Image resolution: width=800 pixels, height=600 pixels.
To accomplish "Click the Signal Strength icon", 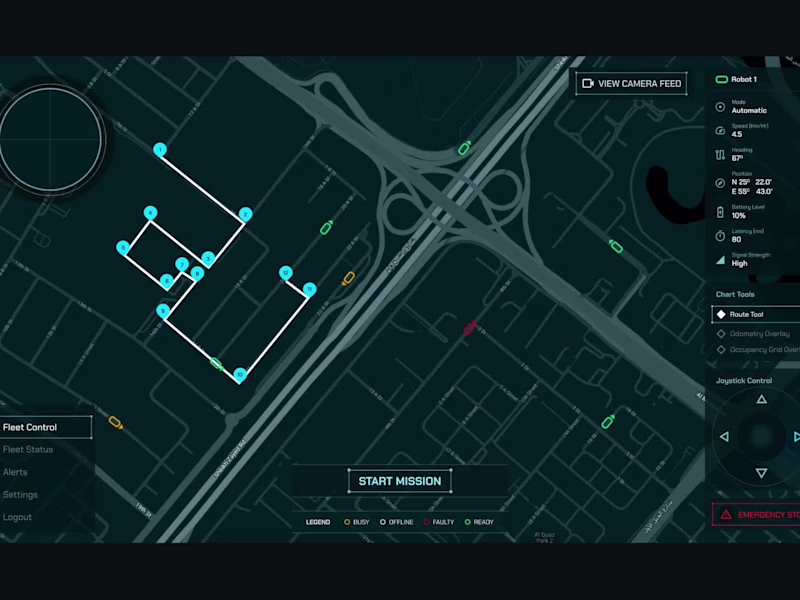I will pos(720,260).
